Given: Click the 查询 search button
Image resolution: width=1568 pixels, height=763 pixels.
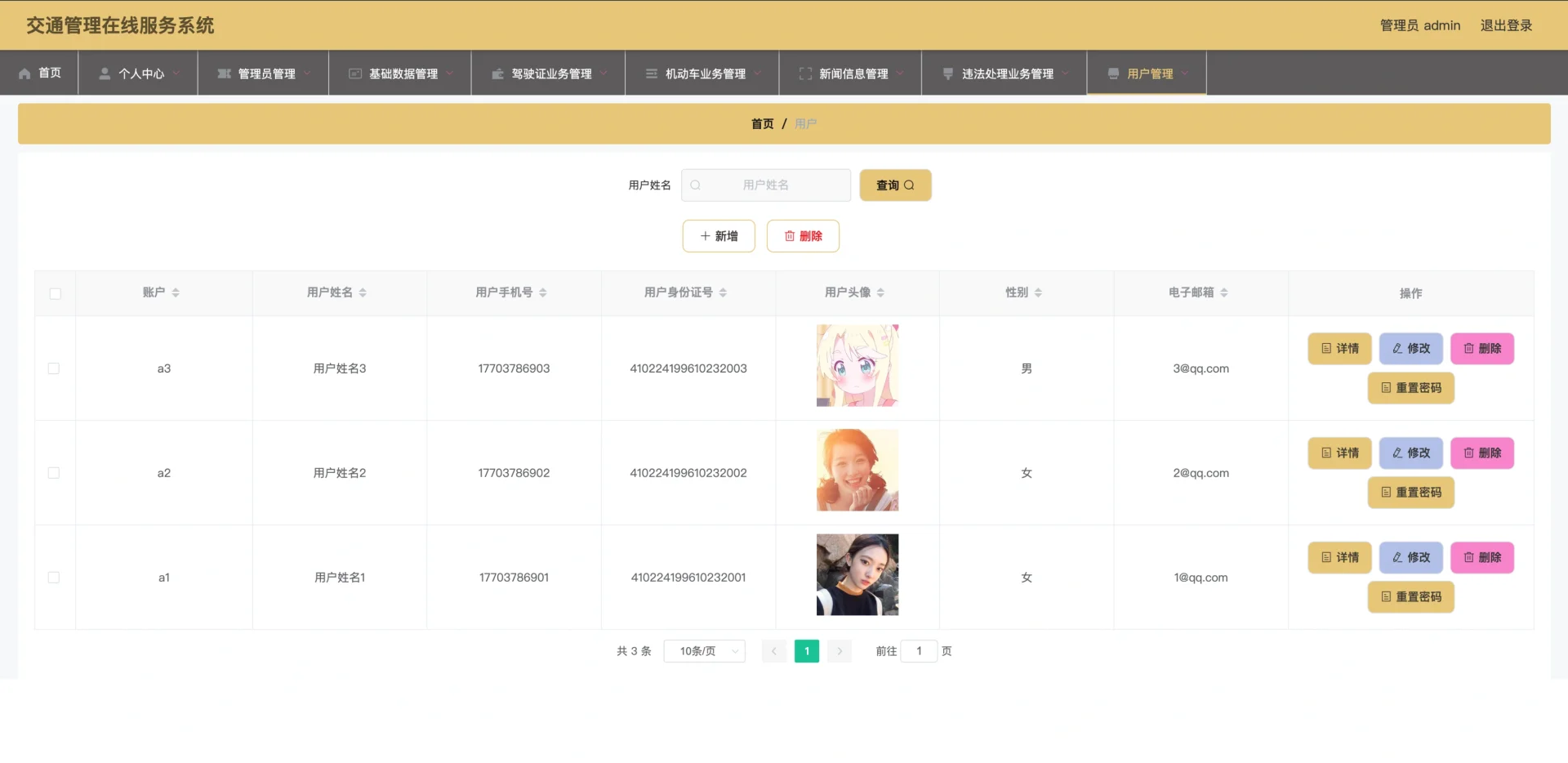Looking at the screenshot, I should (895, 185).
